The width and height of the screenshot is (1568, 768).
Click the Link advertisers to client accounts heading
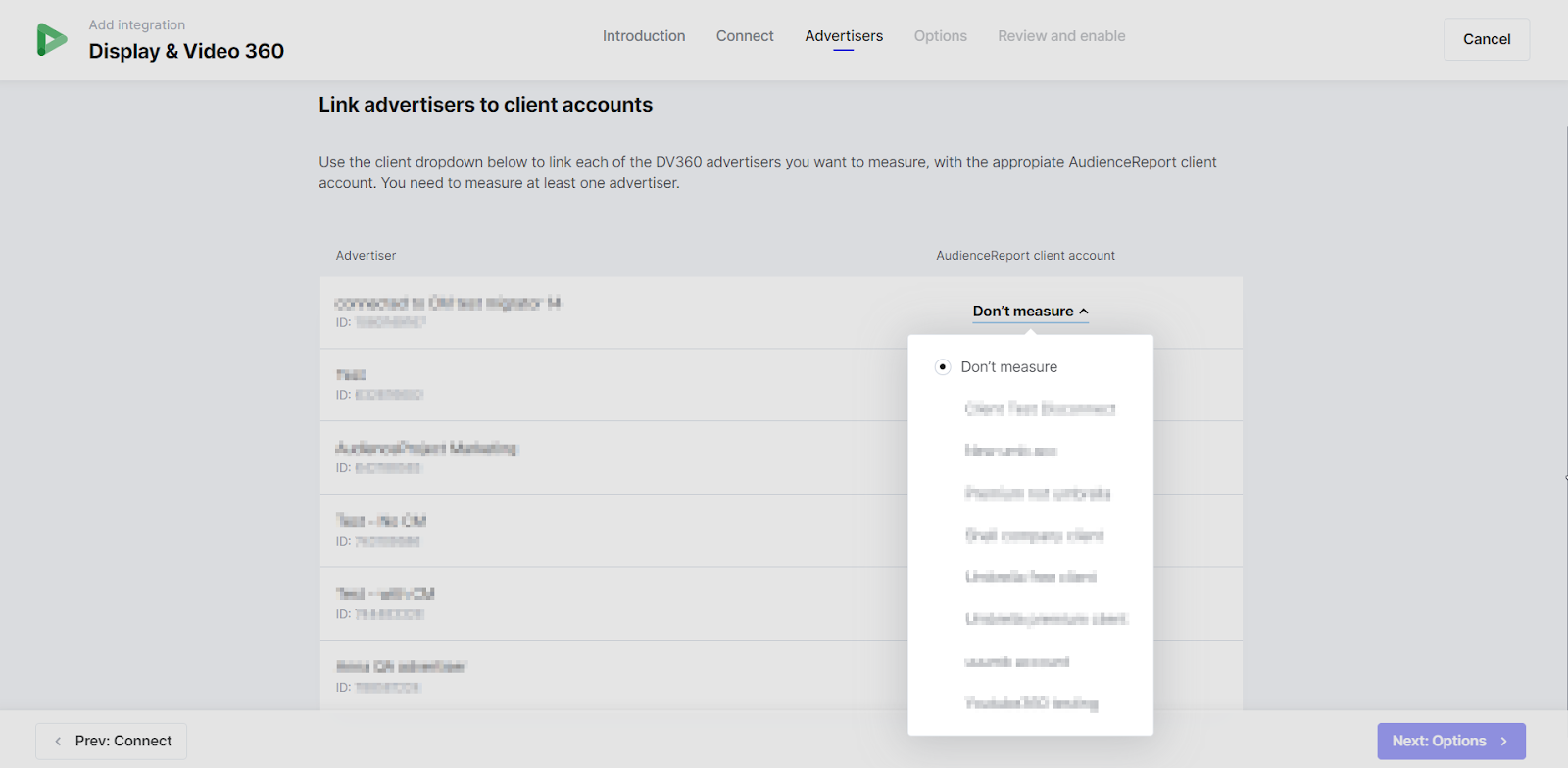point(485,105)
